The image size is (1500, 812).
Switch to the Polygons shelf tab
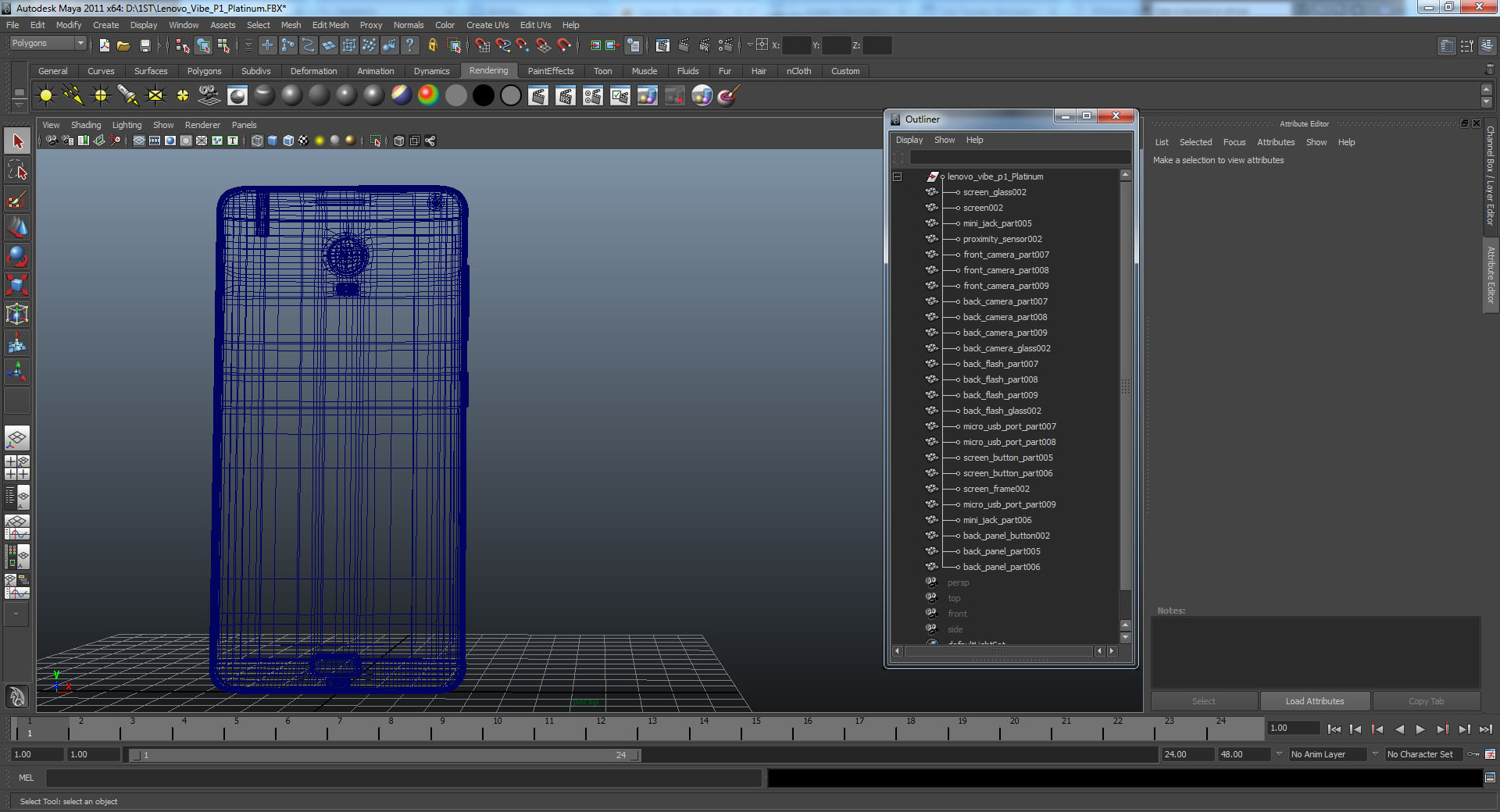point(204,71)
